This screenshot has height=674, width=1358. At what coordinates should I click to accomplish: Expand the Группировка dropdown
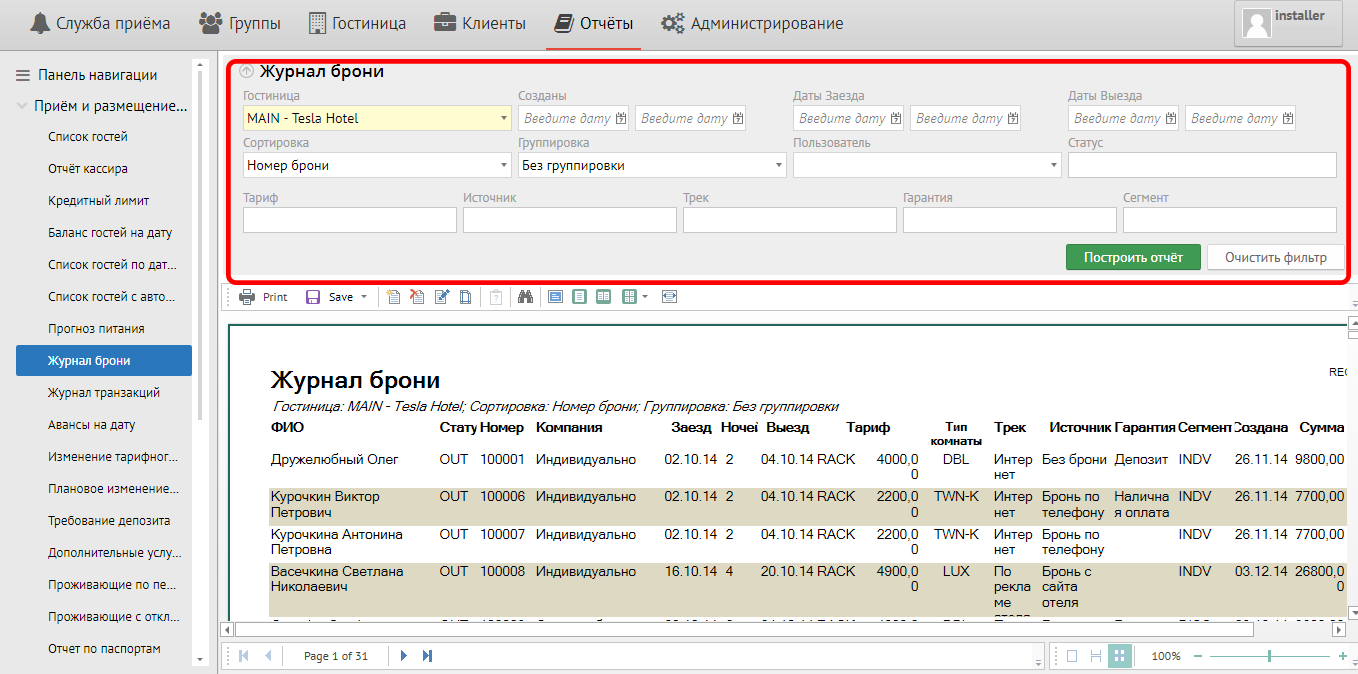779,165
